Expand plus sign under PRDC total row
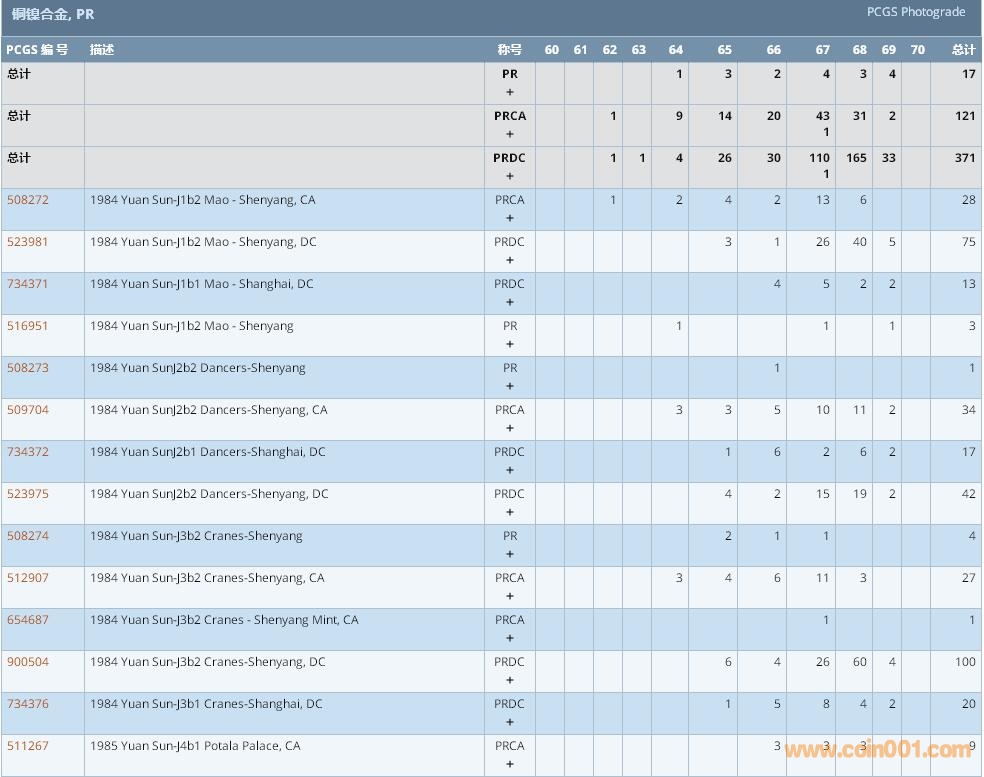 click(510, 176)
